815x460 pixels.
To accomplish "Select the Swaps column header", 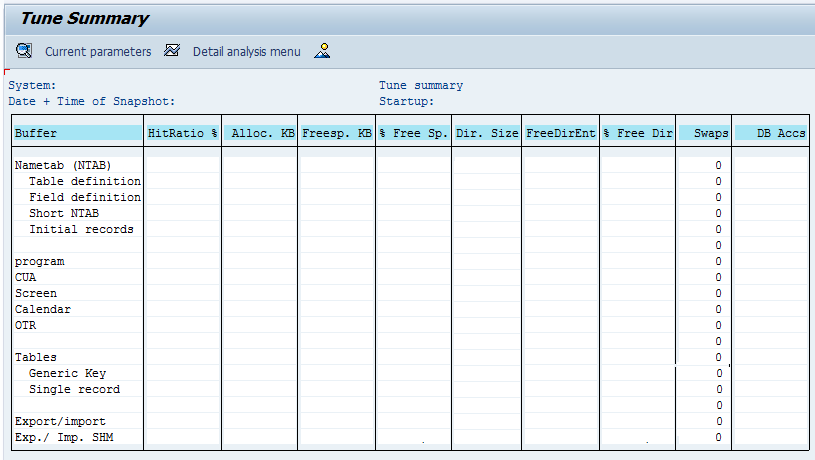I will (x=705, y=133).
